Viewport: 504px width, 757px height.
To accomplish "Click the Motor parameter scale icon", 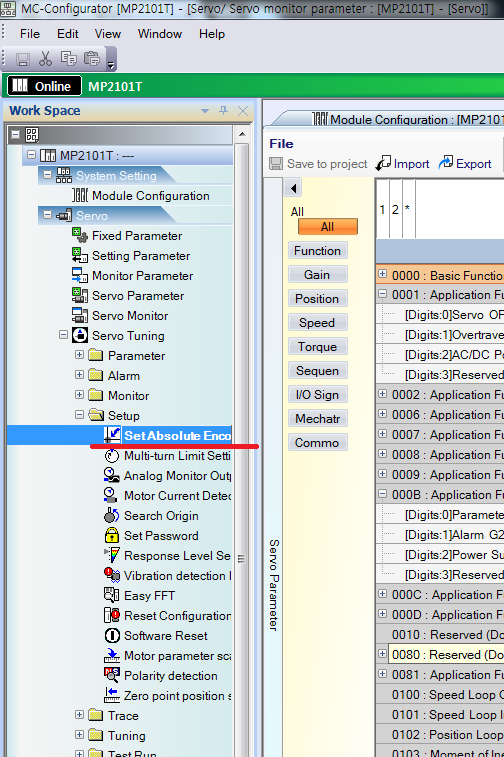I will pos(112,655).
